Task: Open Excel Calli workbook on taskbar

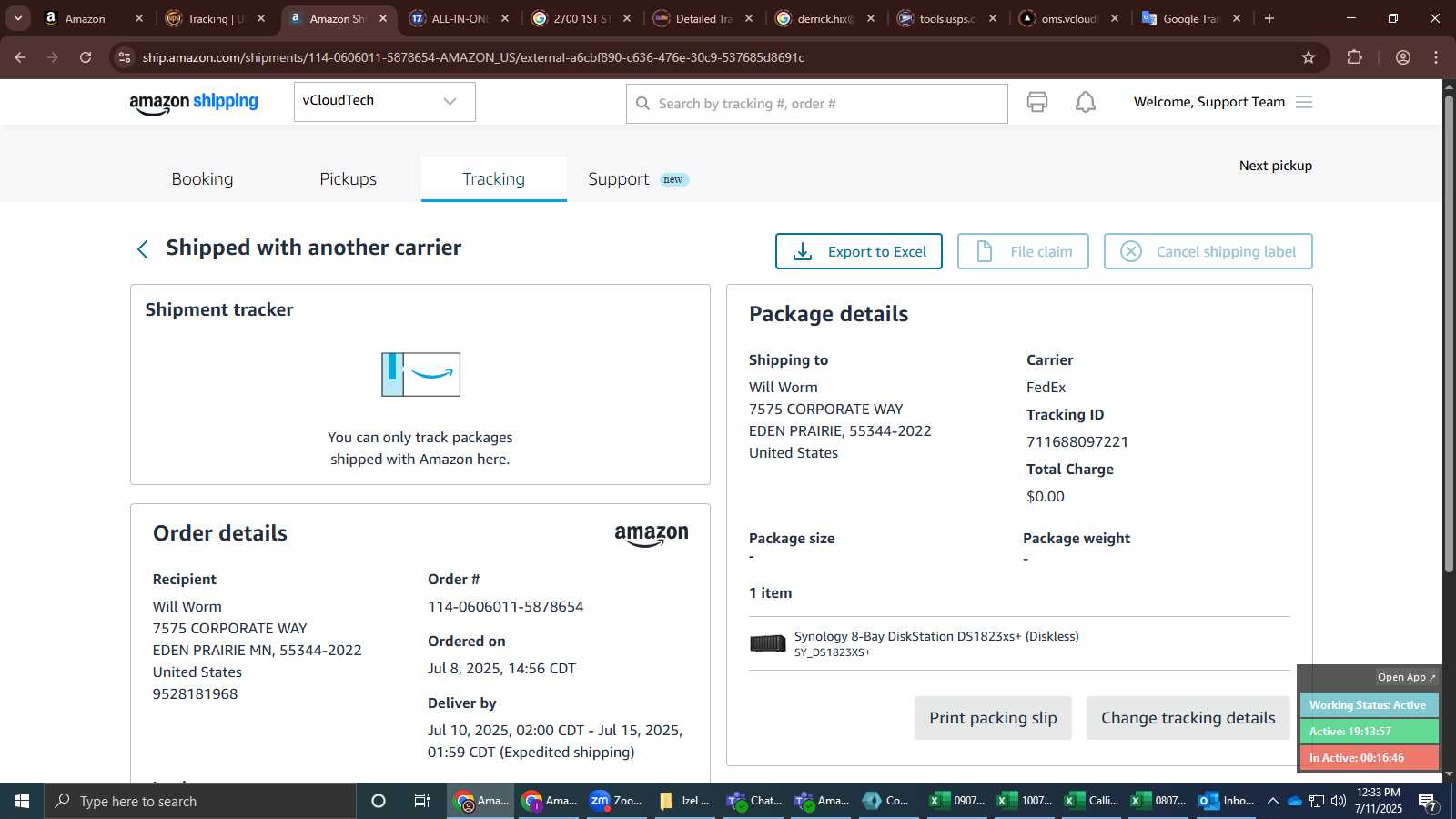Action: (1091, 801)
